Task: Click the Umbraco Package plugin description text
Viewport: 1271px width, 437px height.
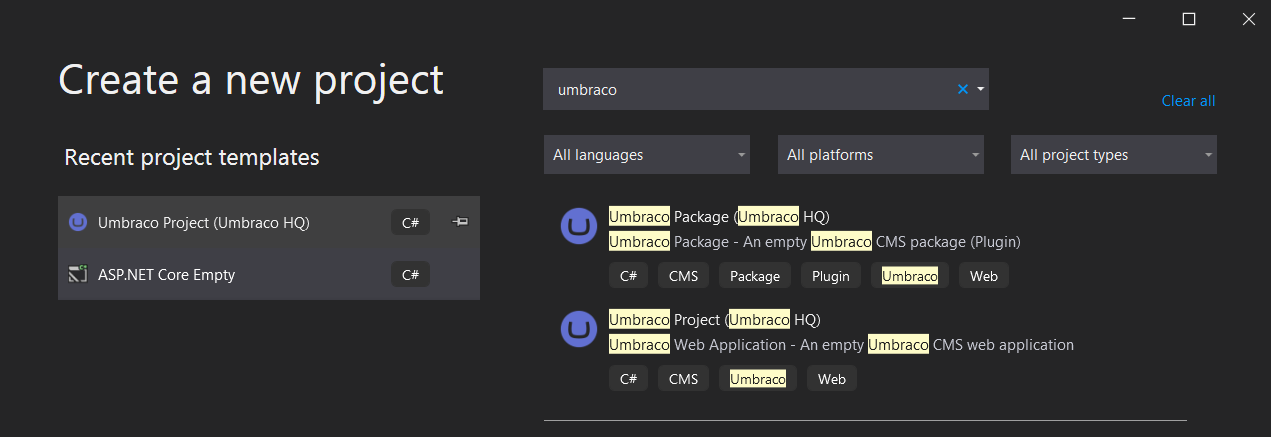Action: [814, 242]
